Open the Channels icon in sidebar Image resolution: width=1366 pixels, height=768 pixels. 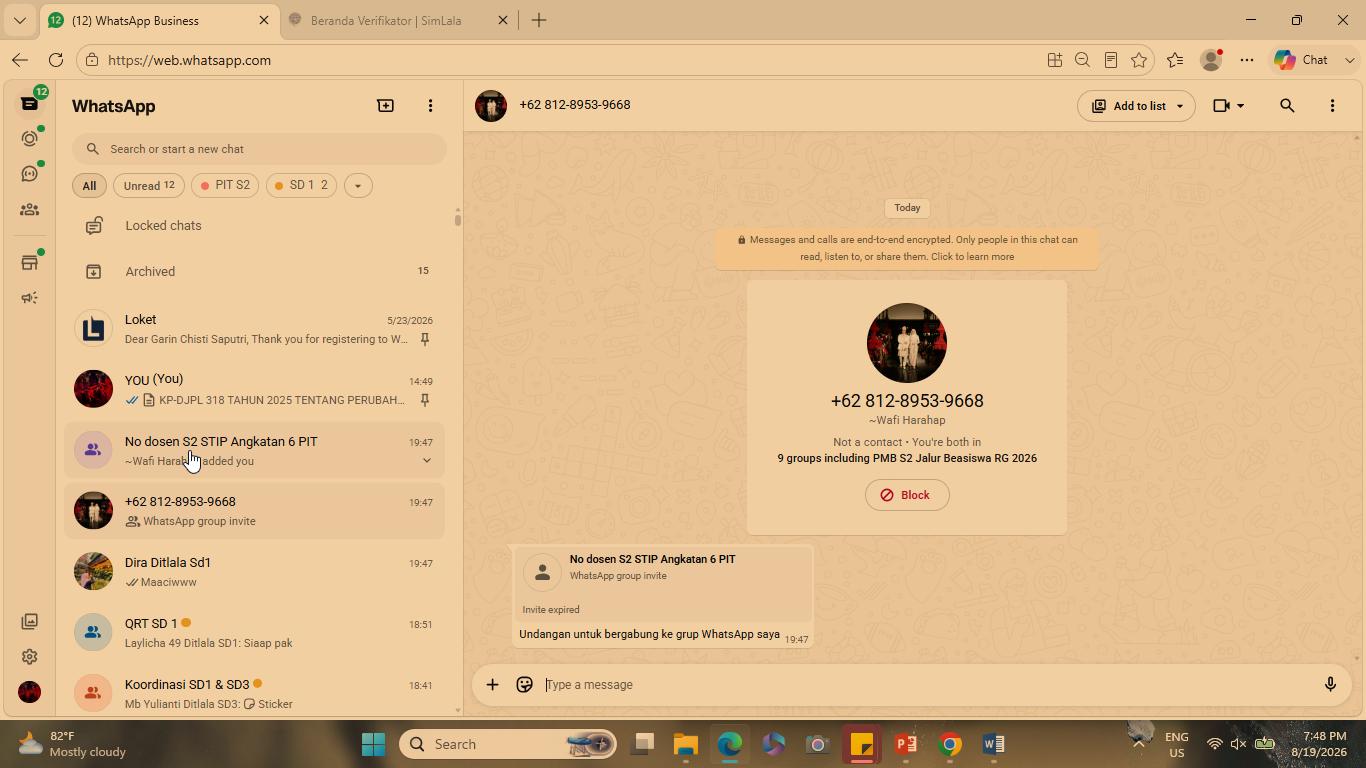pyautogui.click(x=29, y=174)
